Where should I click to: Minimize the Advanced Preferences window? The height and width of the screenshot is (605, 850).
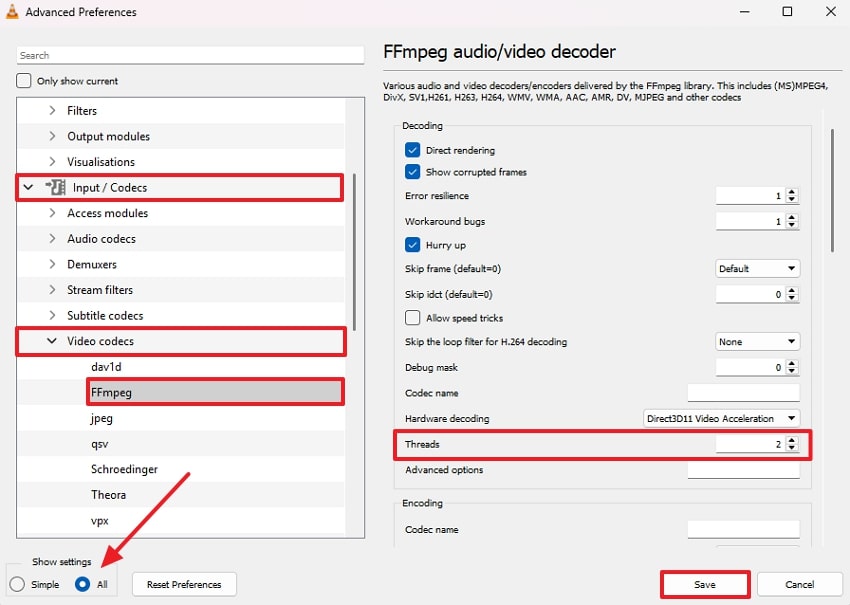pos(745,11)
